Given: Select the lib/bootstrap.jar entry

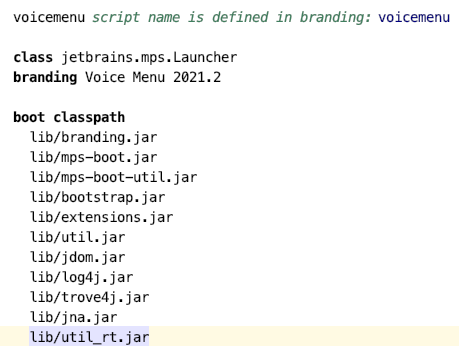Looking at the screenshot, I should pos(97,197).
